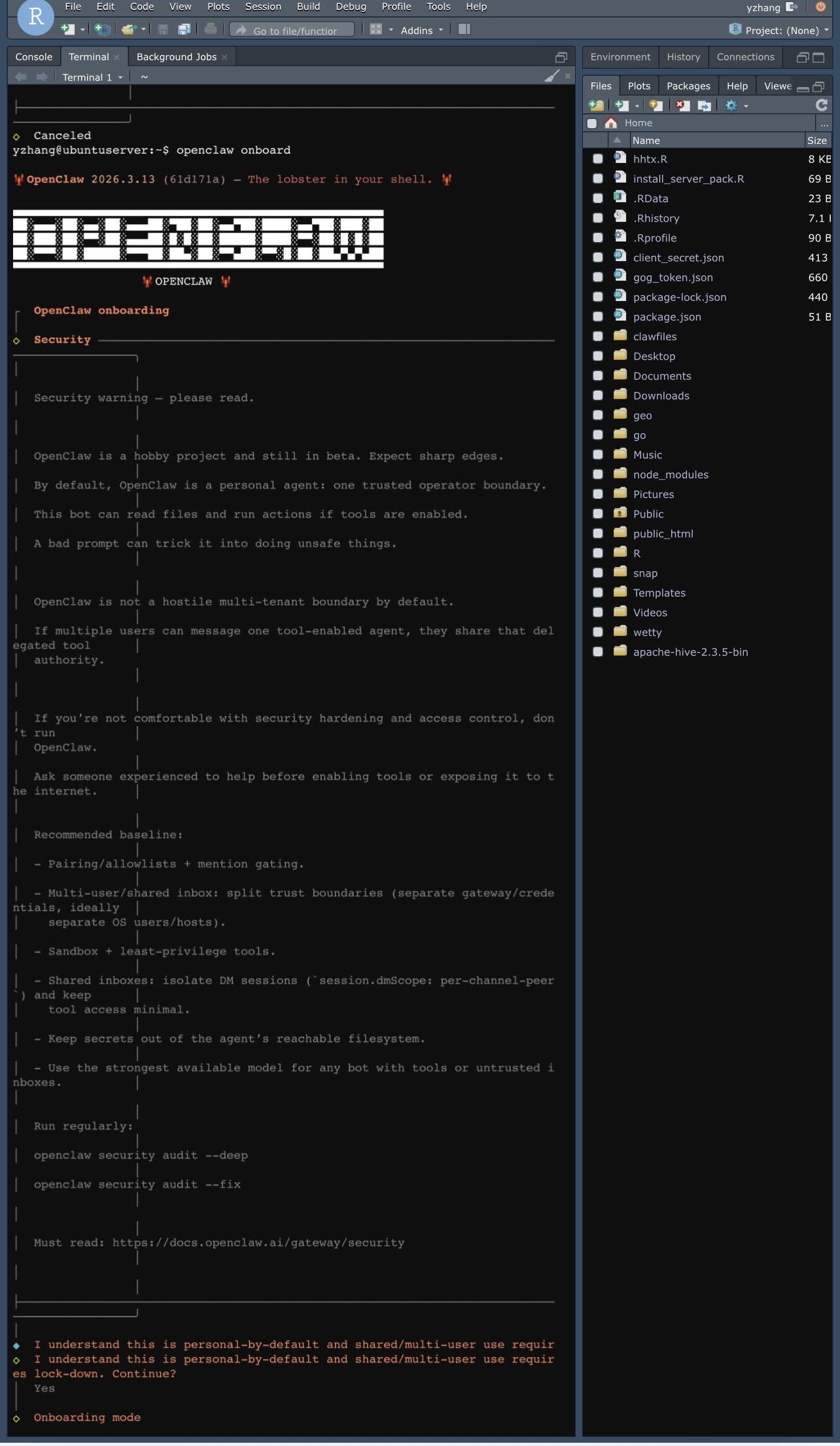Open the install_server_pack.R file

click(x=688, y=179)
